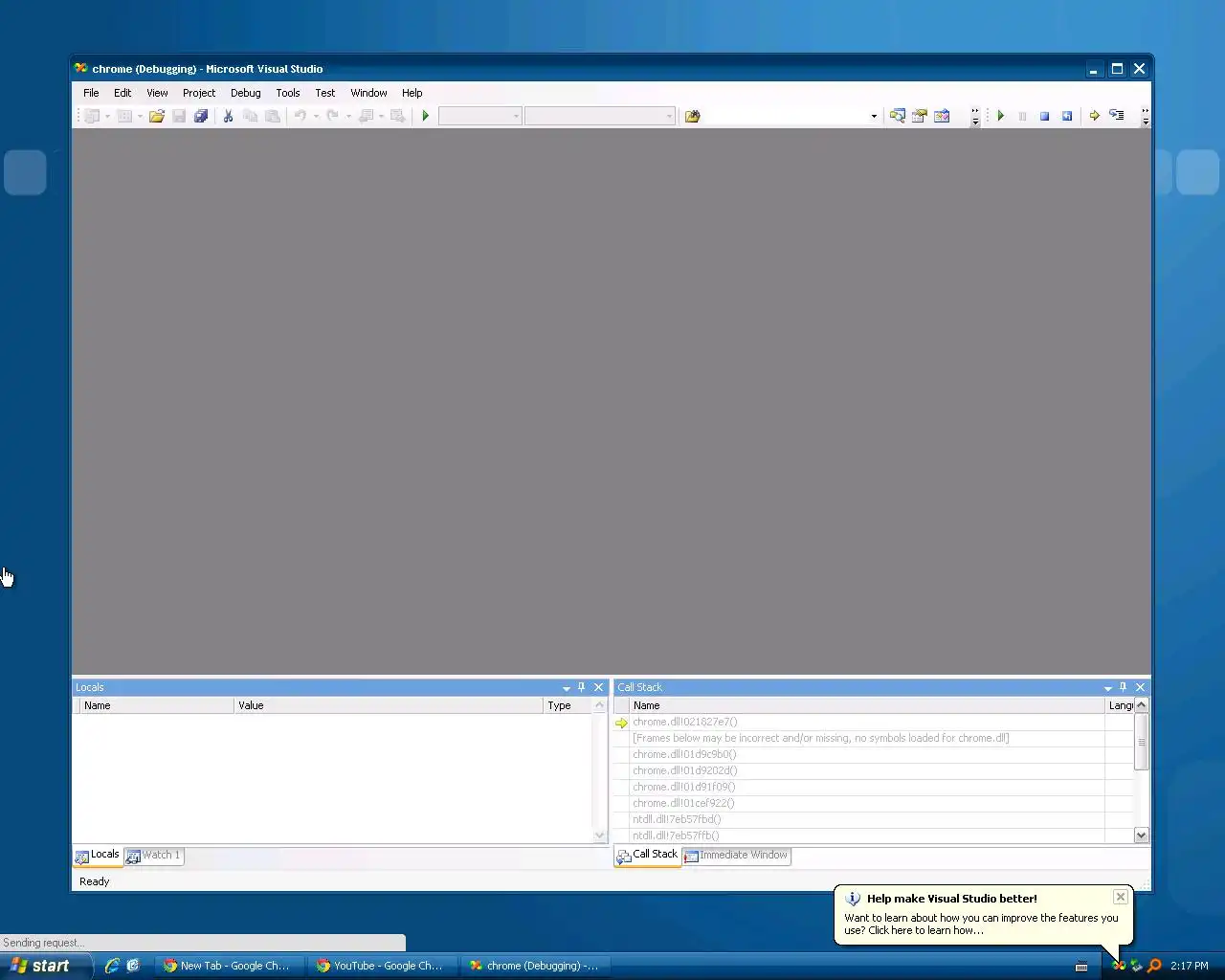Click the New Project icon
The image size is (1225, 980).
tap(92, 116)
